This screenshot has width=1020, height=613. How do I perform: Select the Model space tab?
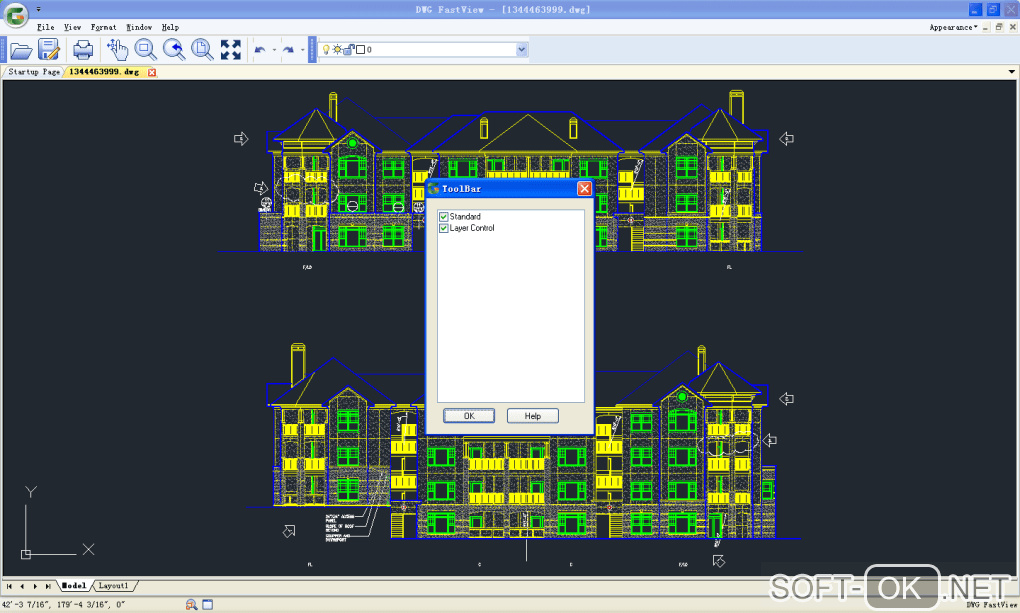(74, 586)
